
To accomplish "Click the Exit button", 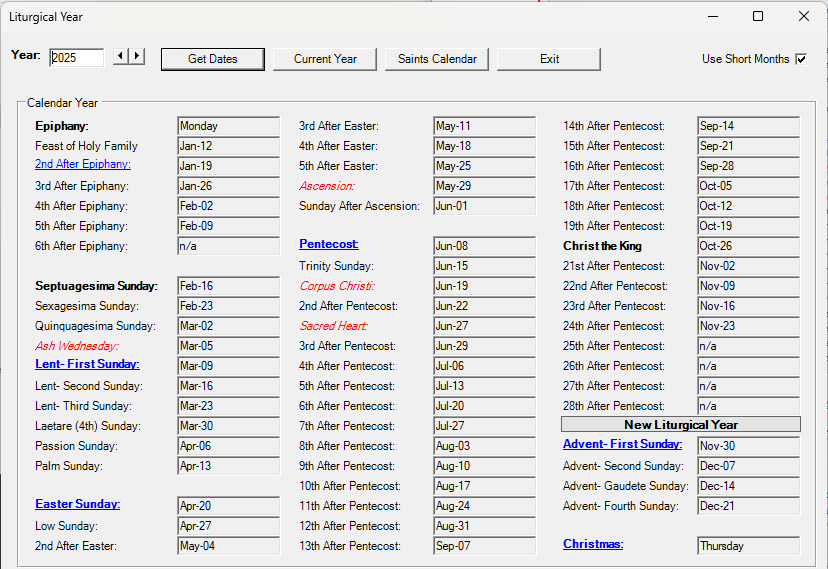I will [549, 59].
